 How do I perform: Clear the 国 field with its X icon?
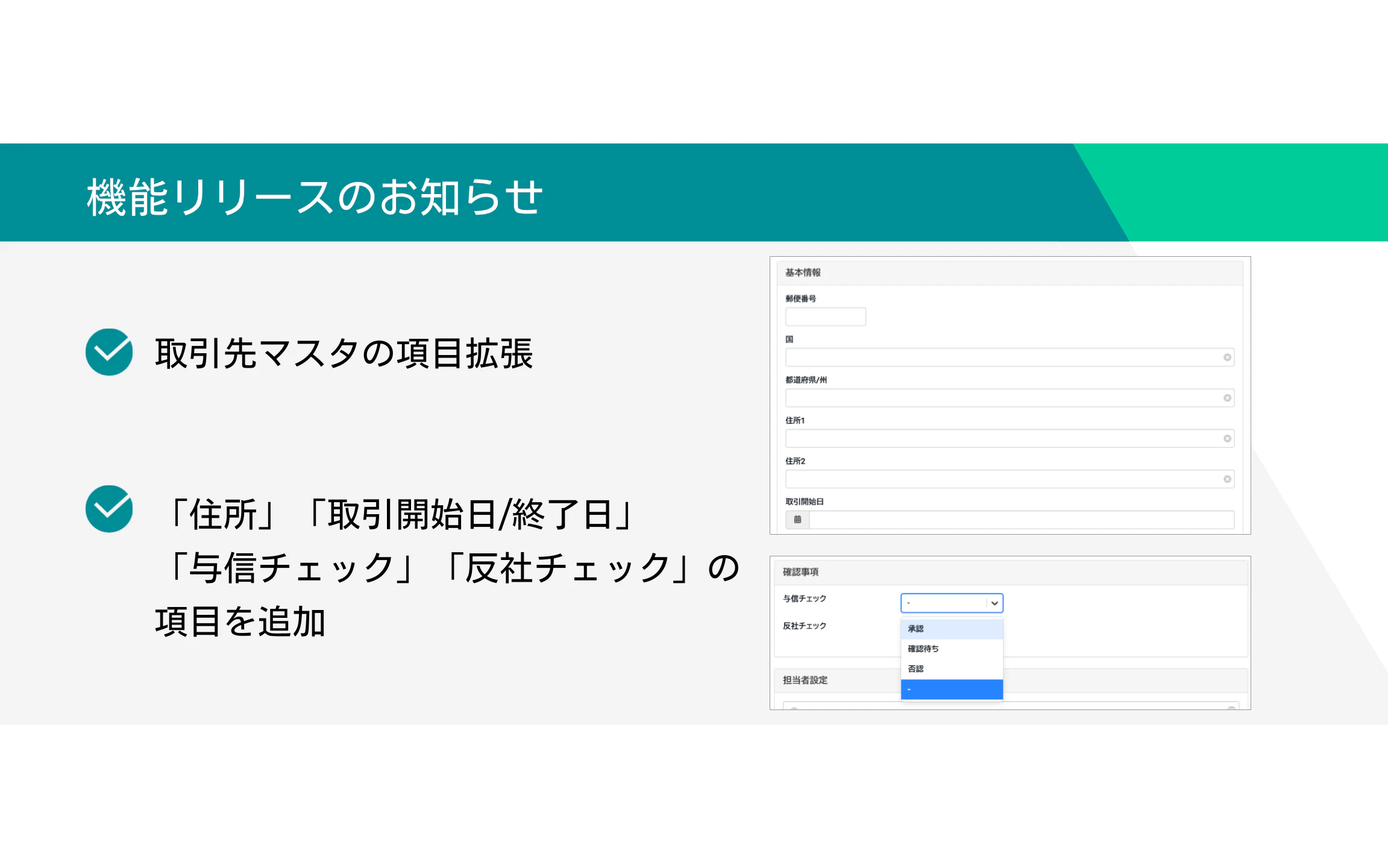[x=1226, y=357]
